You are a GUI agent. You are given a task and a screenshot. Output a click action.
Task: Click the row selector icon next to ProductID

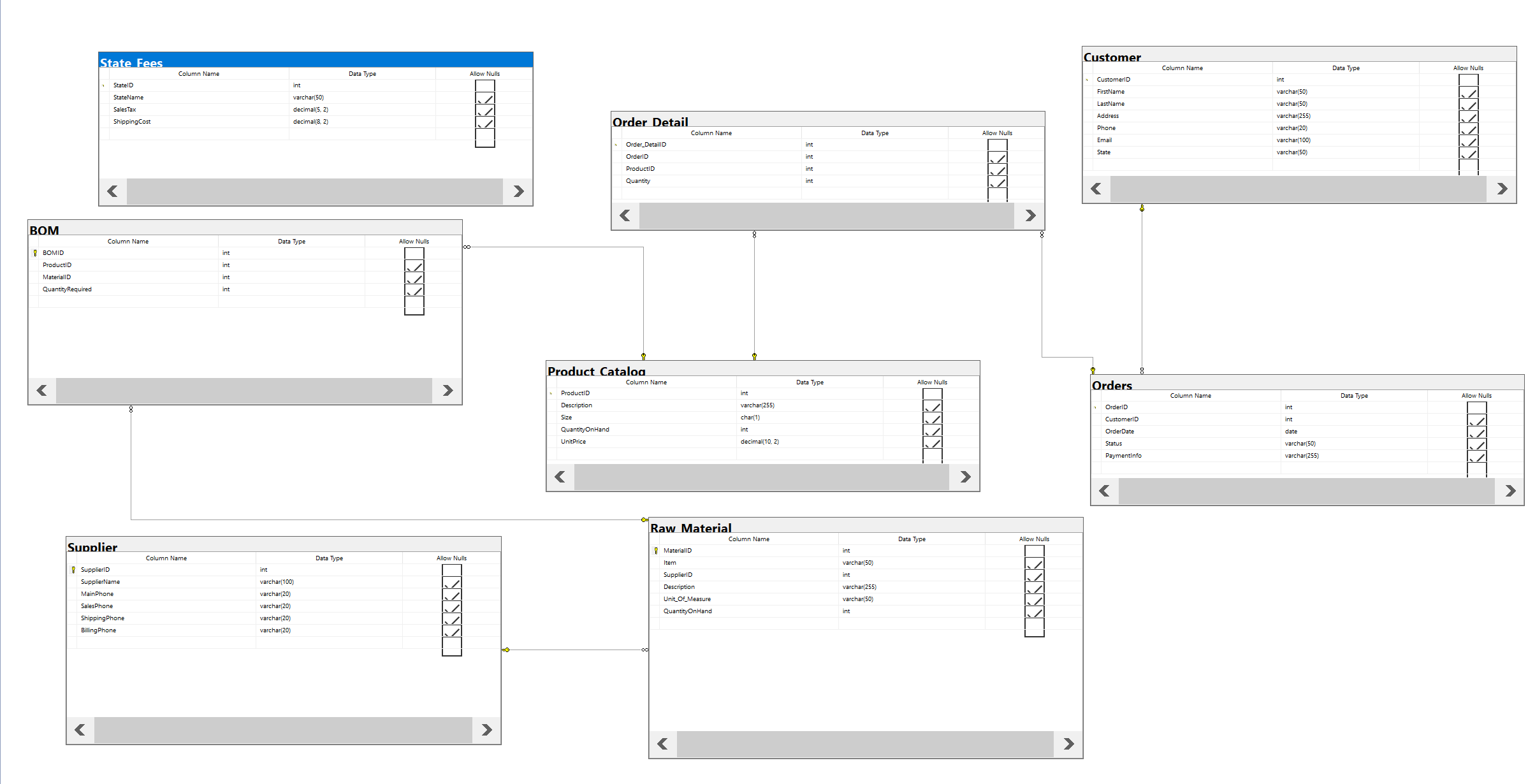pos(551,393)
